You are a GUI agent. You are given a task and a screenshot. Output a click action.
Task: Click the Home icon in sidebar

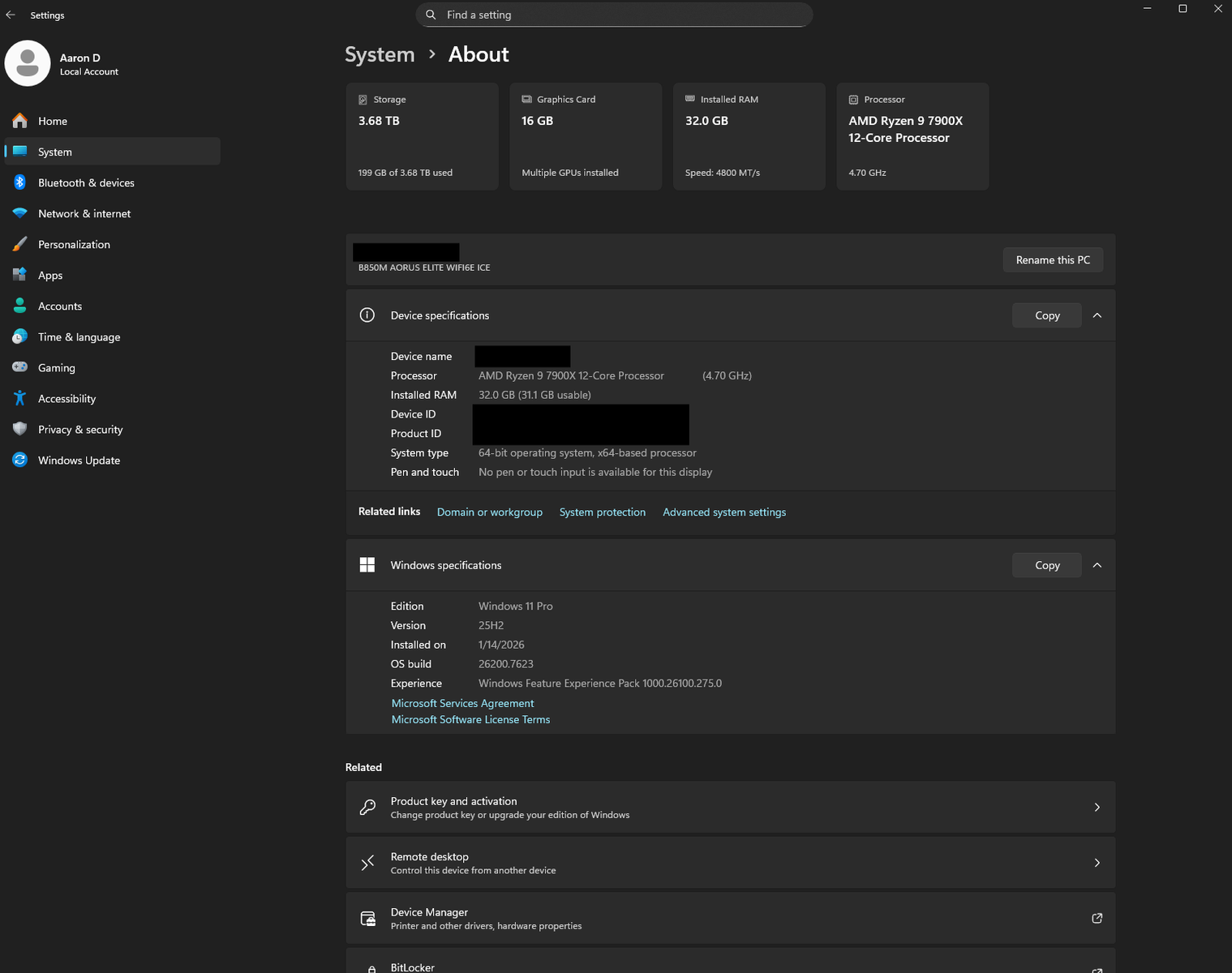[x=20, y=121]
